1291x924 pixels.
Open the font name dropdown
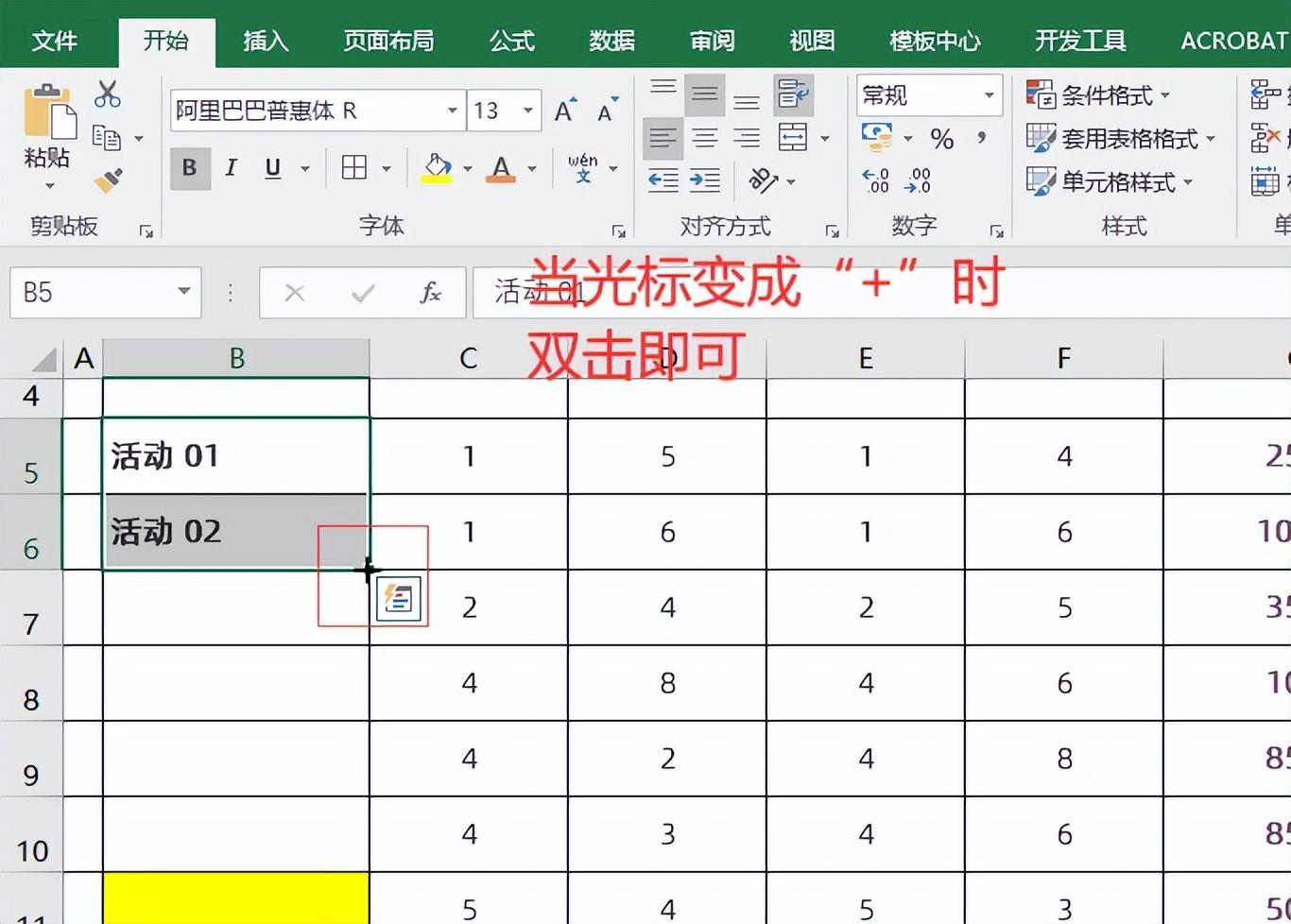tap(452, 111)
